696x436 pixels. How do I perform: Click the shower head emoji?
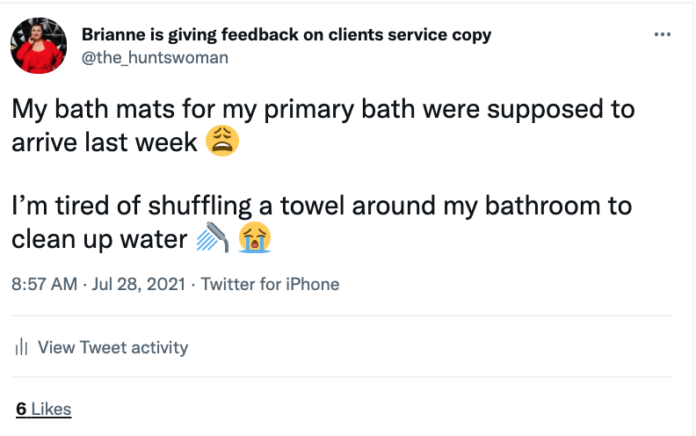pyautogui.click(x=213, y=240)
